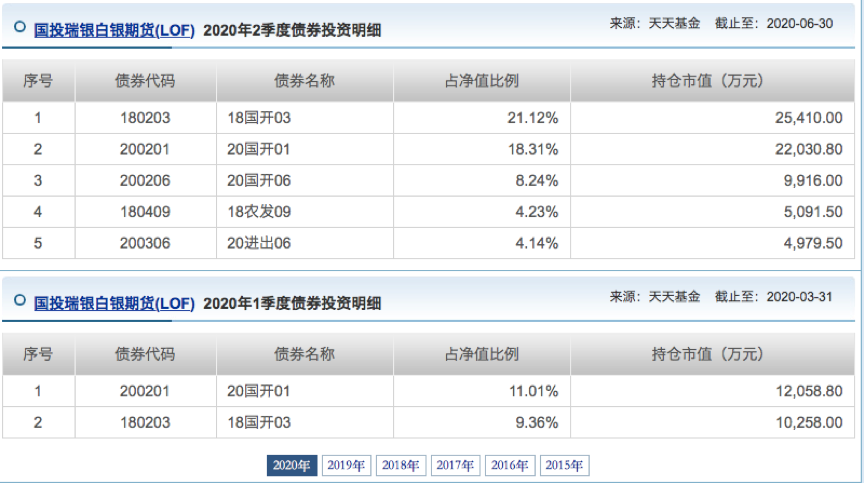Image resolution: width=864 pixels, height=483 pixels.
Task: Click bond name 18农发09
Action: click(x=259, y=212)
